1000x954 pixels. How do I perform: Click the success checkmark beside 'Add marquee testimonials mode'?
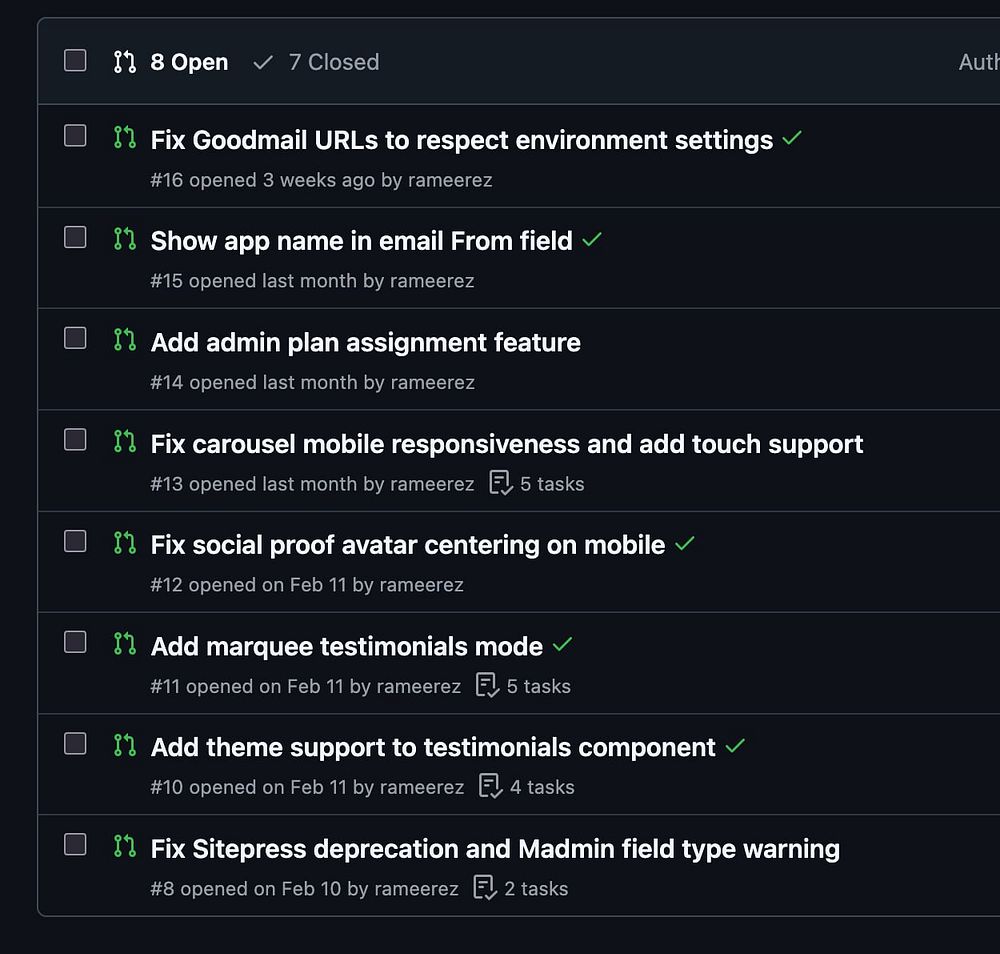(x=562, y=645)
